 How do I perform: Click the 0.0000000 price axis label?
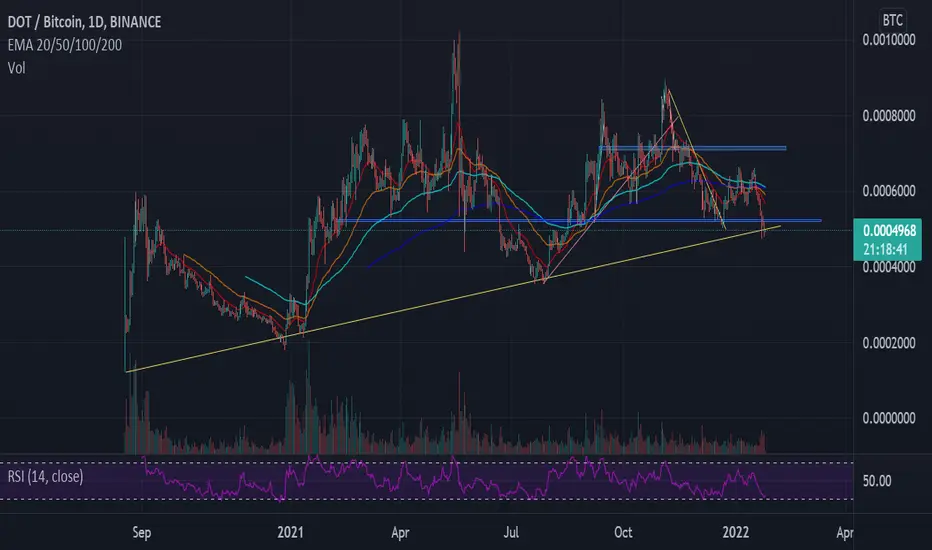pos(889,419)
